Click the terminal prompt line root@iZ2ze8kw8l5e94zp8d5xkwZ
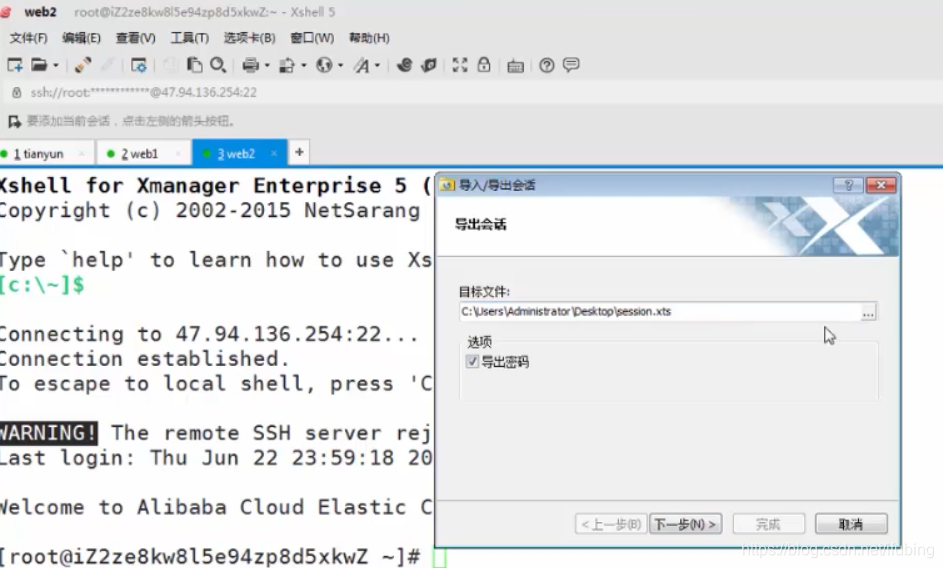This screenshot has height=568, width=943. [x=210, y=557]
